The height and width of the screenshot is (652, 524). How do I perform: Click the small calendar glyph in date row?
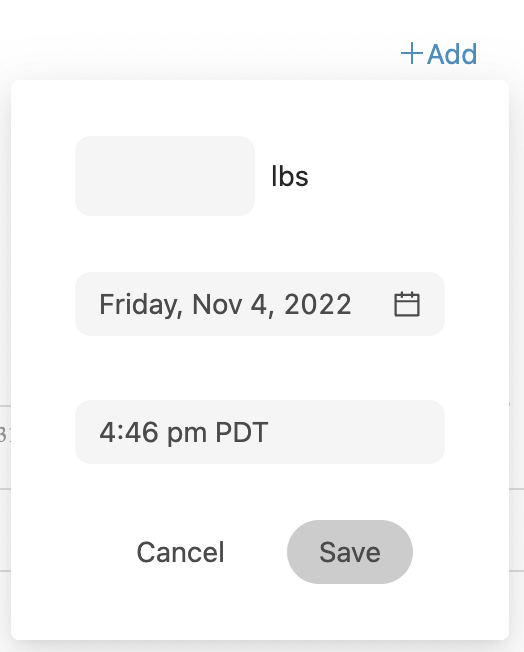coord(407,304)
